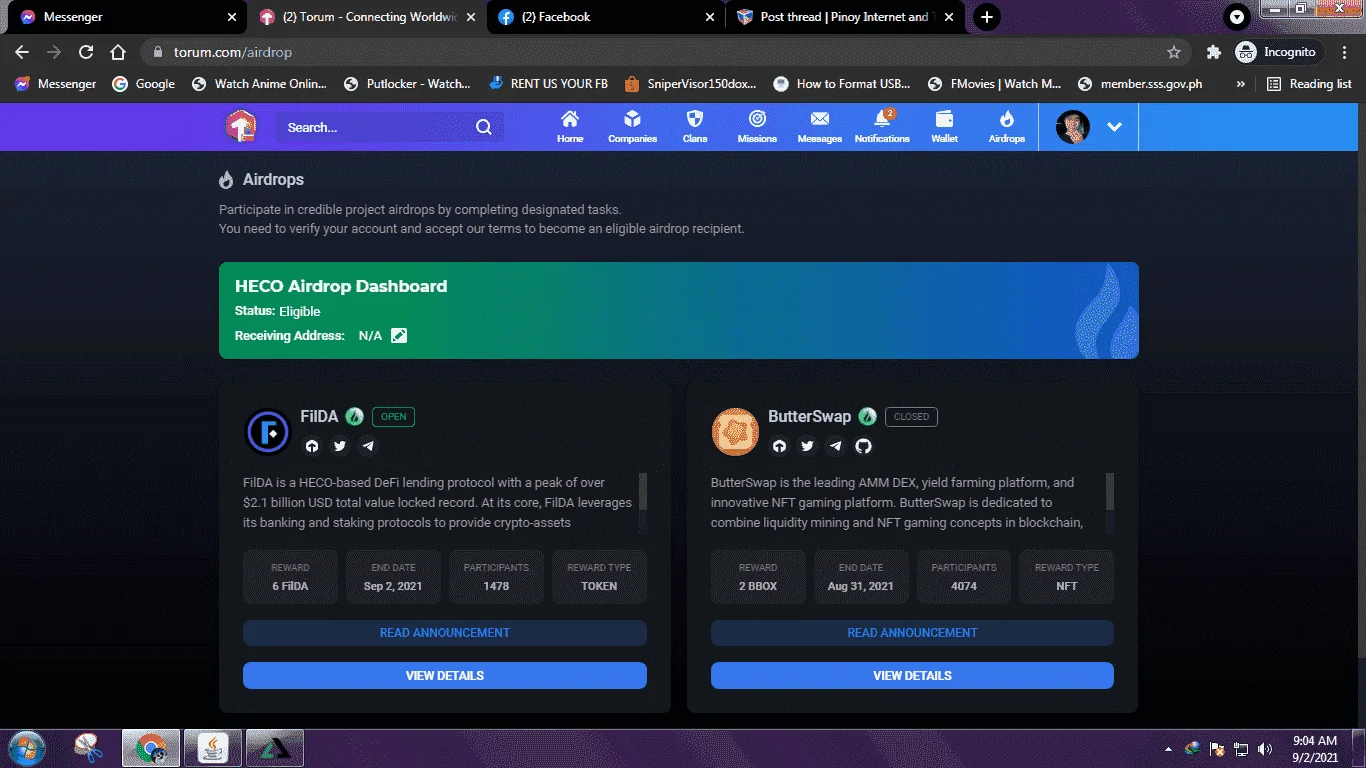Open the Reading list

pyautogui.click(x=1309, y=84)
